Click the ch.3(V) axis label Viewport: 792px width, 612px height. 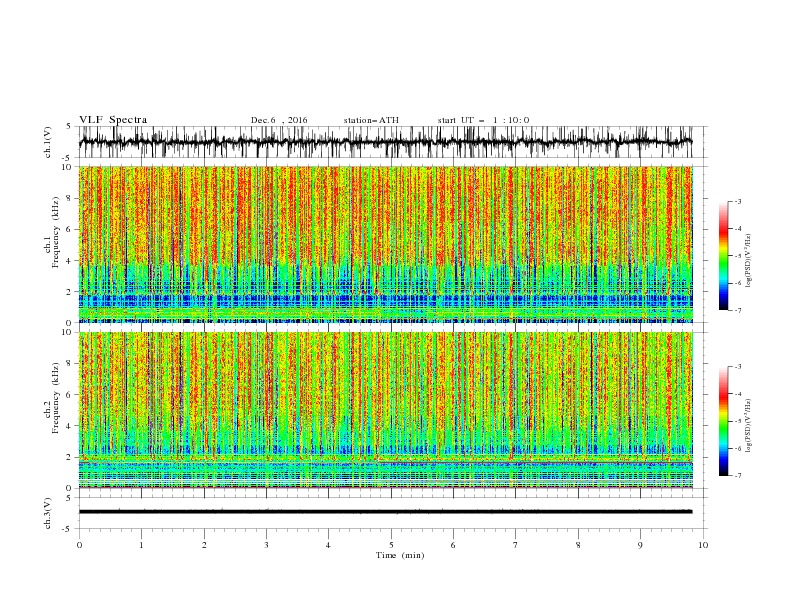tap(48, 513)
